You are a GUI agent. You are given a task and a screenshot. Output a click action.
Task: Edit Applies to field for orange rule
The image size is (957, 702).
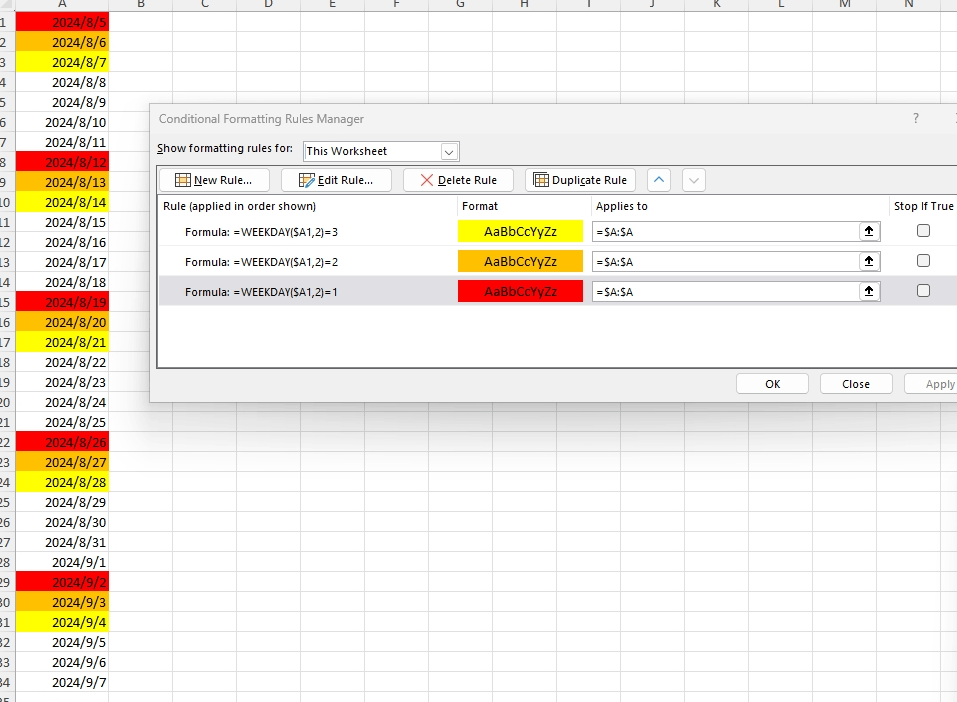point(726,261)
